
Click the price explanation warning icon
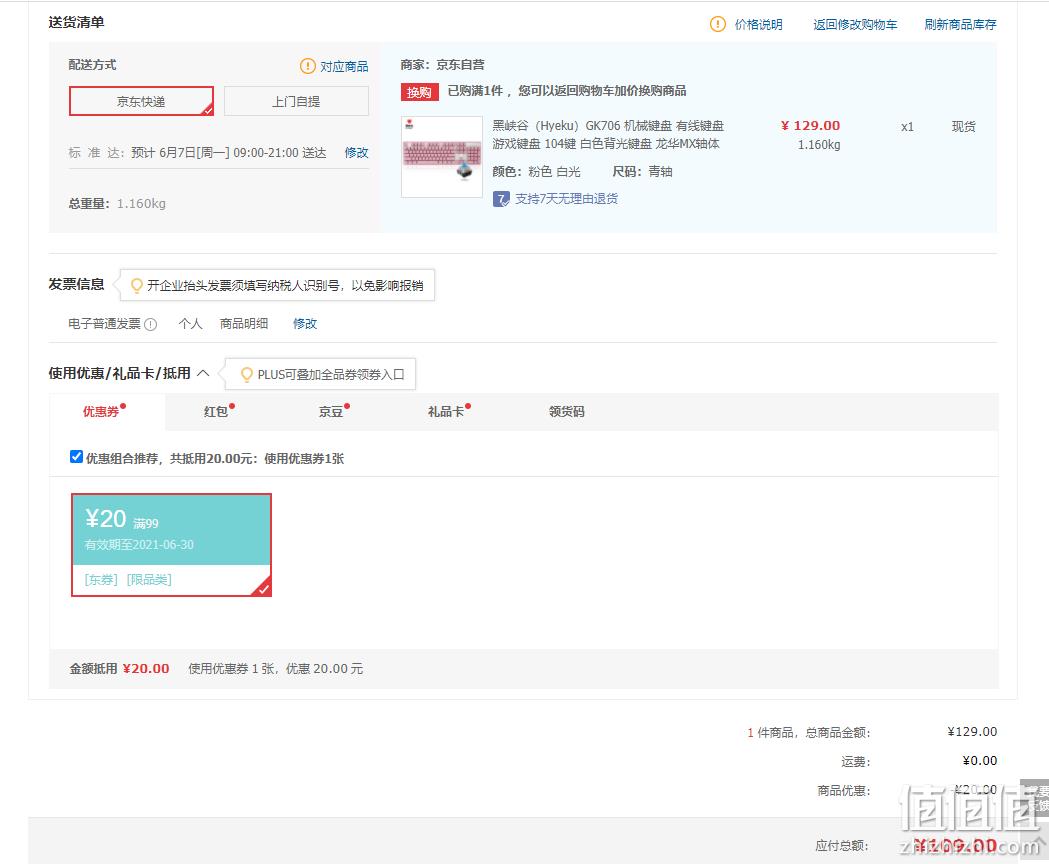(717, 24)
